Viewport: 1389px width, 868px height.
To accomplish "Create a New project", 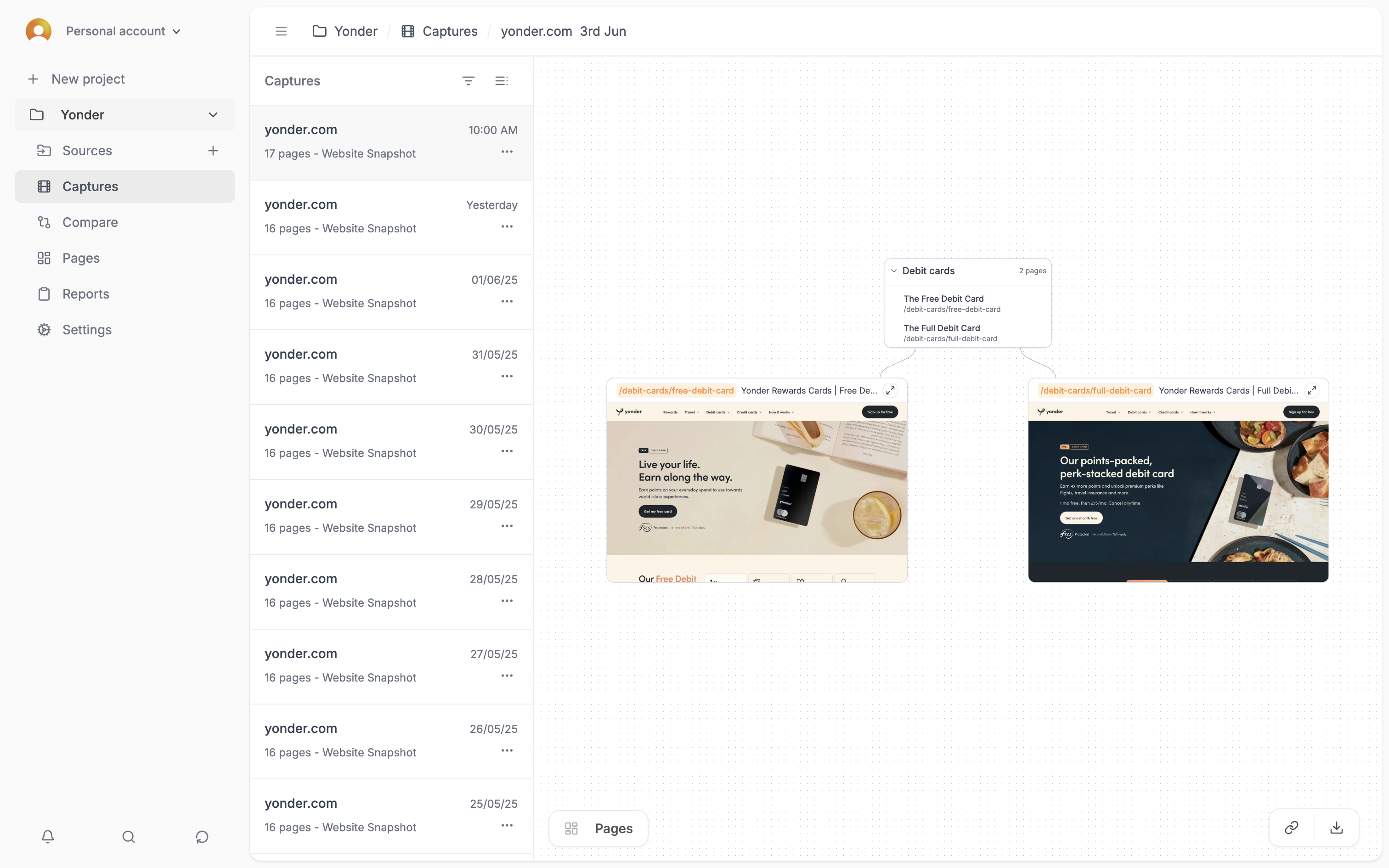I will coord(87,79).
